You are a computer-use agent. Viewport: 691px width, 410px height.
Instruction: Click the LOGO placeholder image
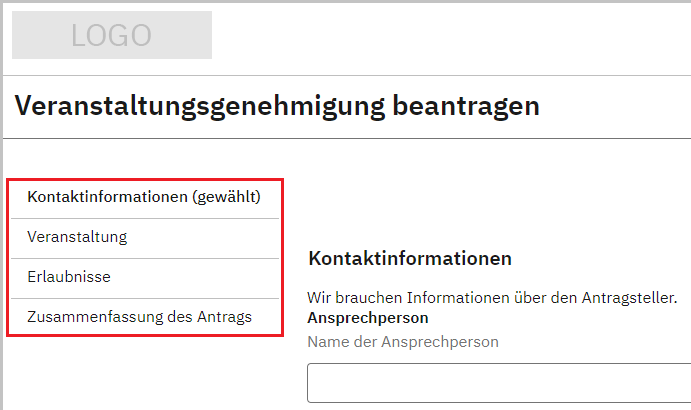tap(111, 36)
